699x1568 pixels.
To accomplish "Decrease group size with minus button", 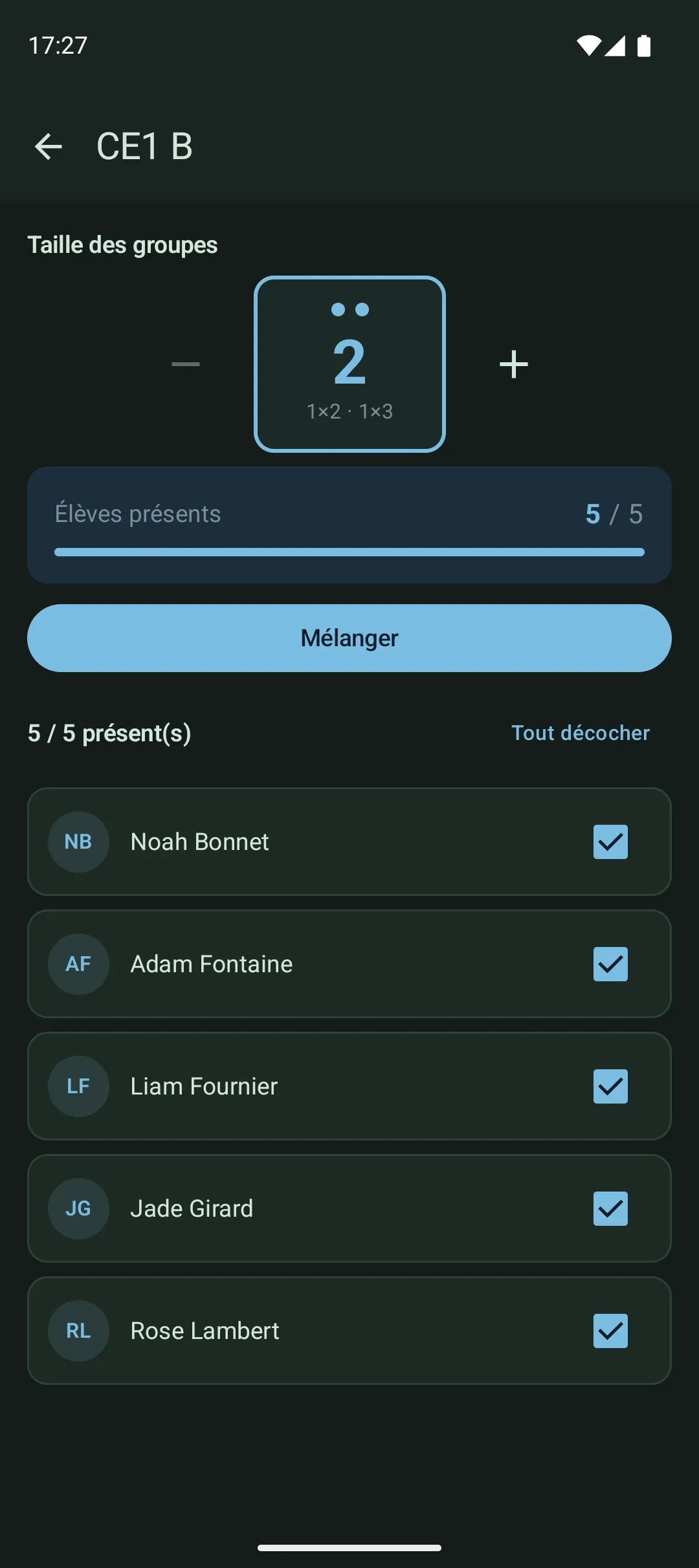I will (x=186, y=364).
